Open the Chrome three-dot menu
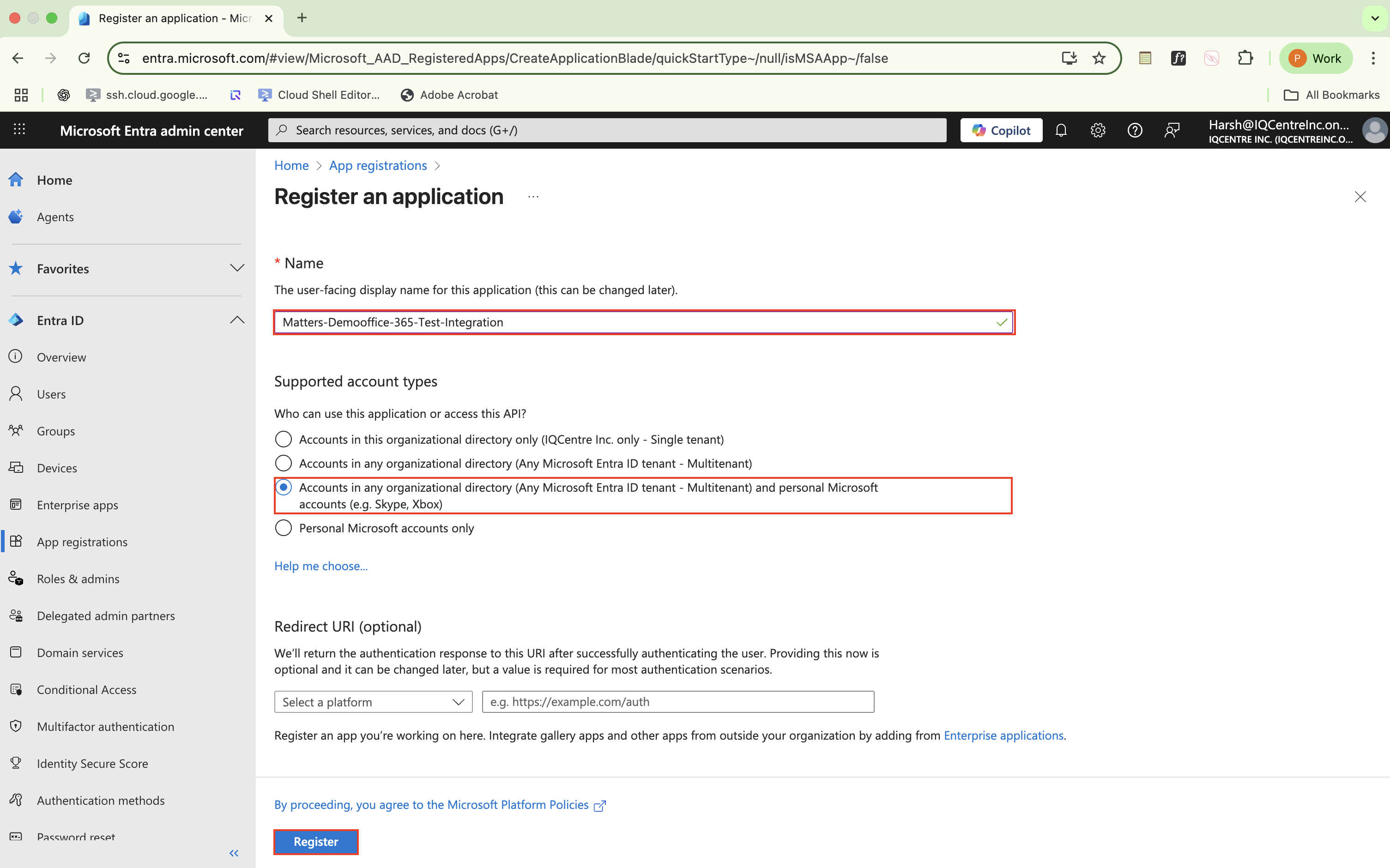Viewport: 1390px width, 868px height. [1373, 58]
